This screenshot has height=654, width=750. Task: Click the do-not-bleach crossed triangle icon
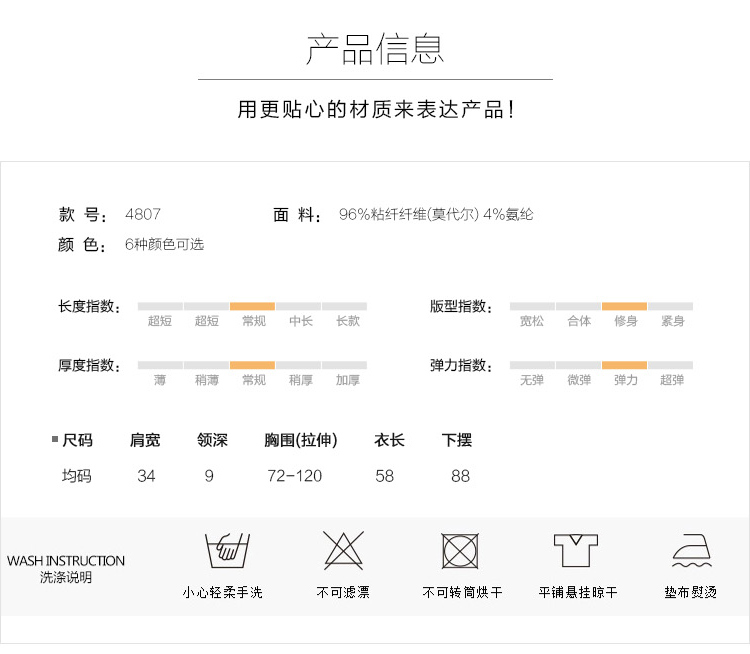pos(343,551)
